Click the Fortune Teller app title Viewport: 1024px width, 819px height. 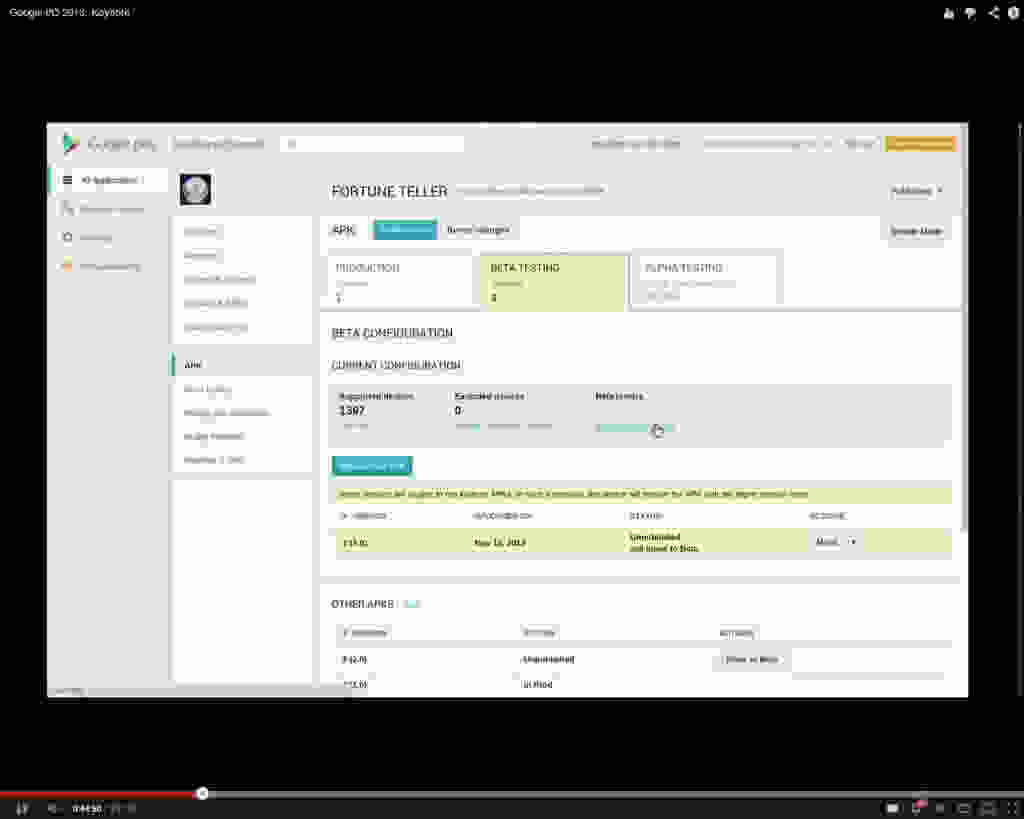click(389, 191)
